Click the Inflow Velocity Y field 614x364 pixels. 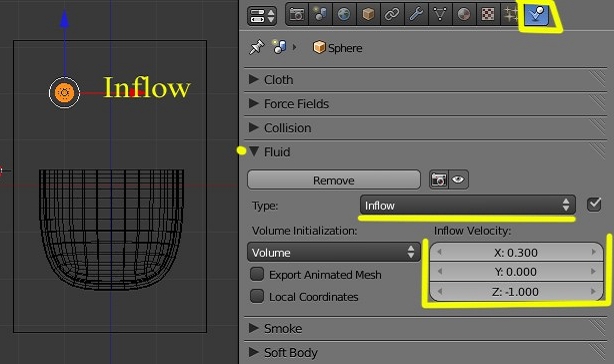516,272
